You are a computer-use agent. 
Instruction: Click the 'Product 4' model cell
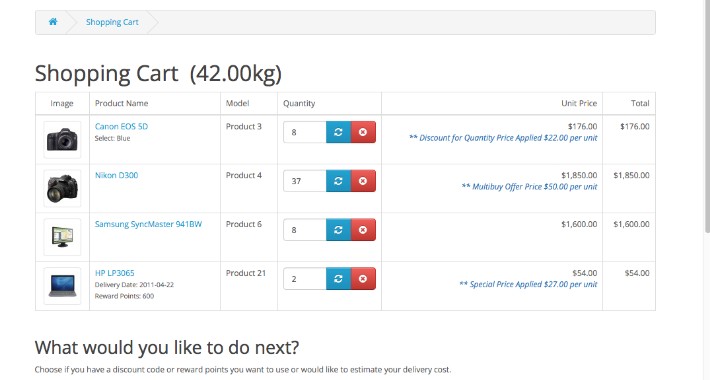click(x=244, y=175)
